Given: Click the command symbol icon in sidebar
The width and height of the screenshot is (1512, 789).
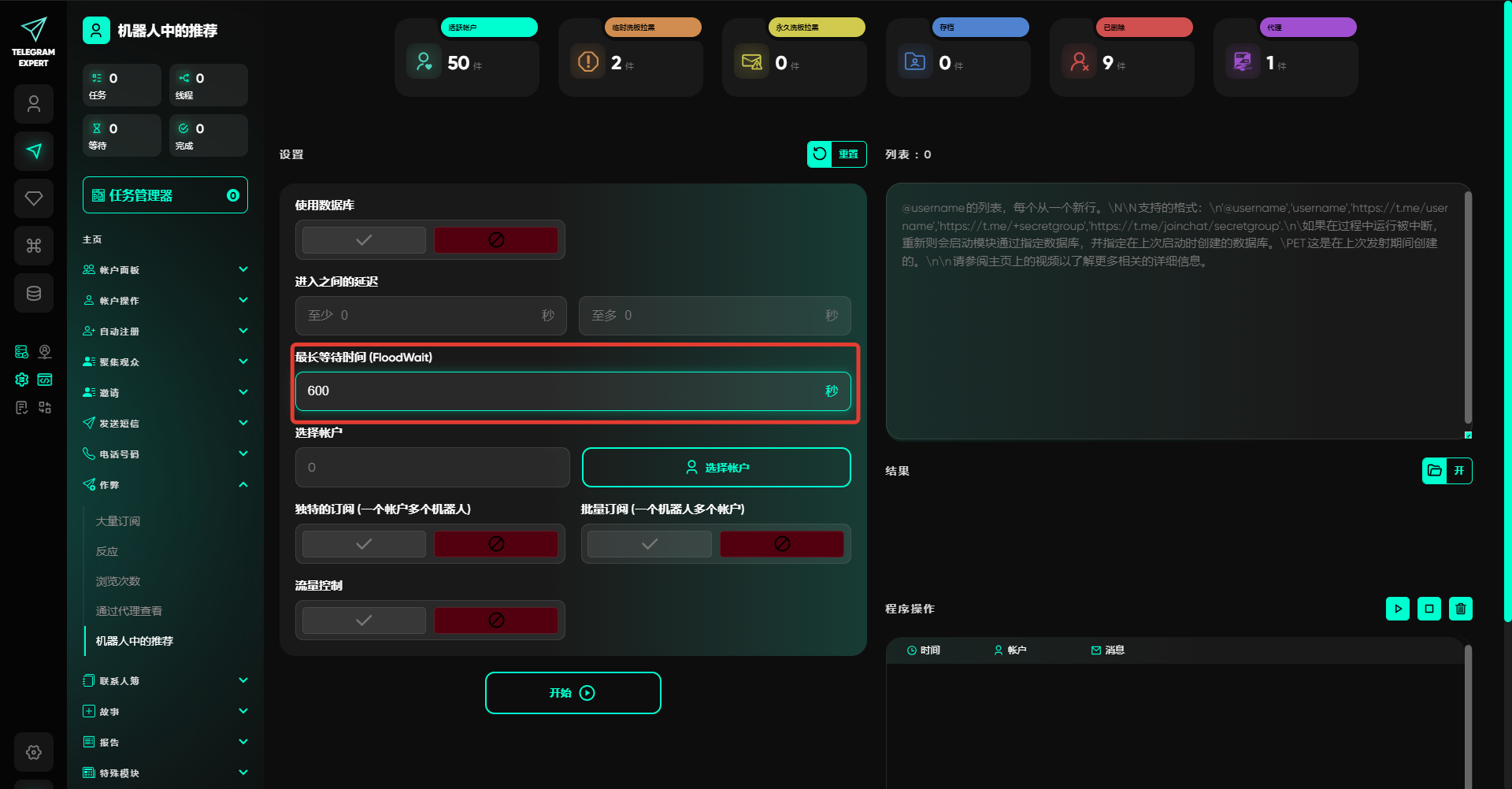Looking at the screenshot, I should pos(34,246).
